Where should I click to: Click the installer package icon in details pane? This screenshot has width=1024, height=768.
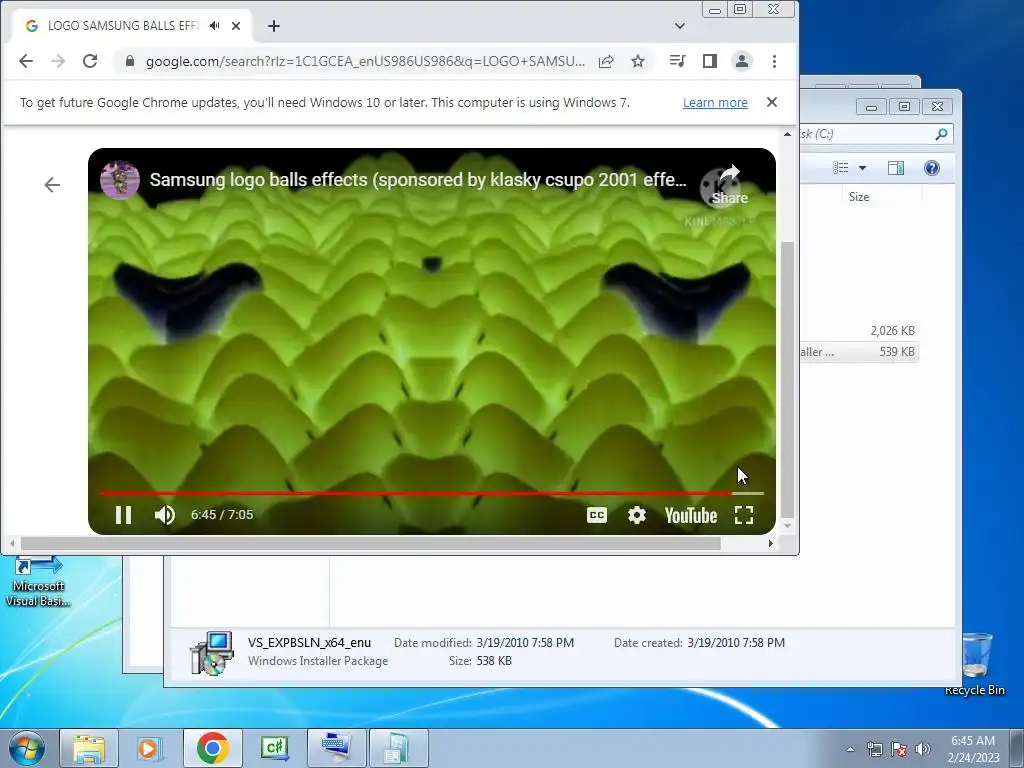click(x=212, y=653)
